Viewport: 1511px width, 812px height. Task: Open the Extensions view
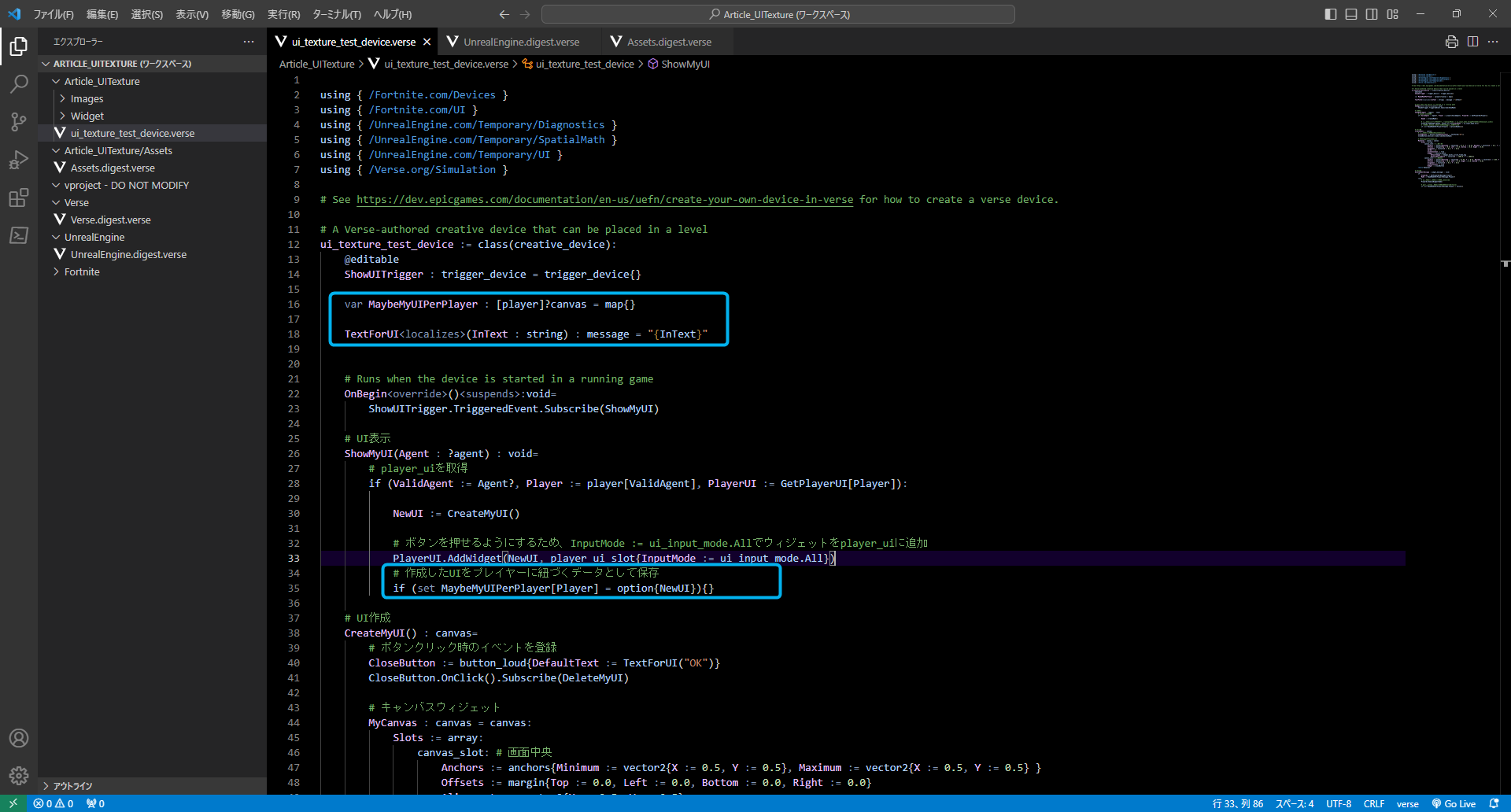19,197
